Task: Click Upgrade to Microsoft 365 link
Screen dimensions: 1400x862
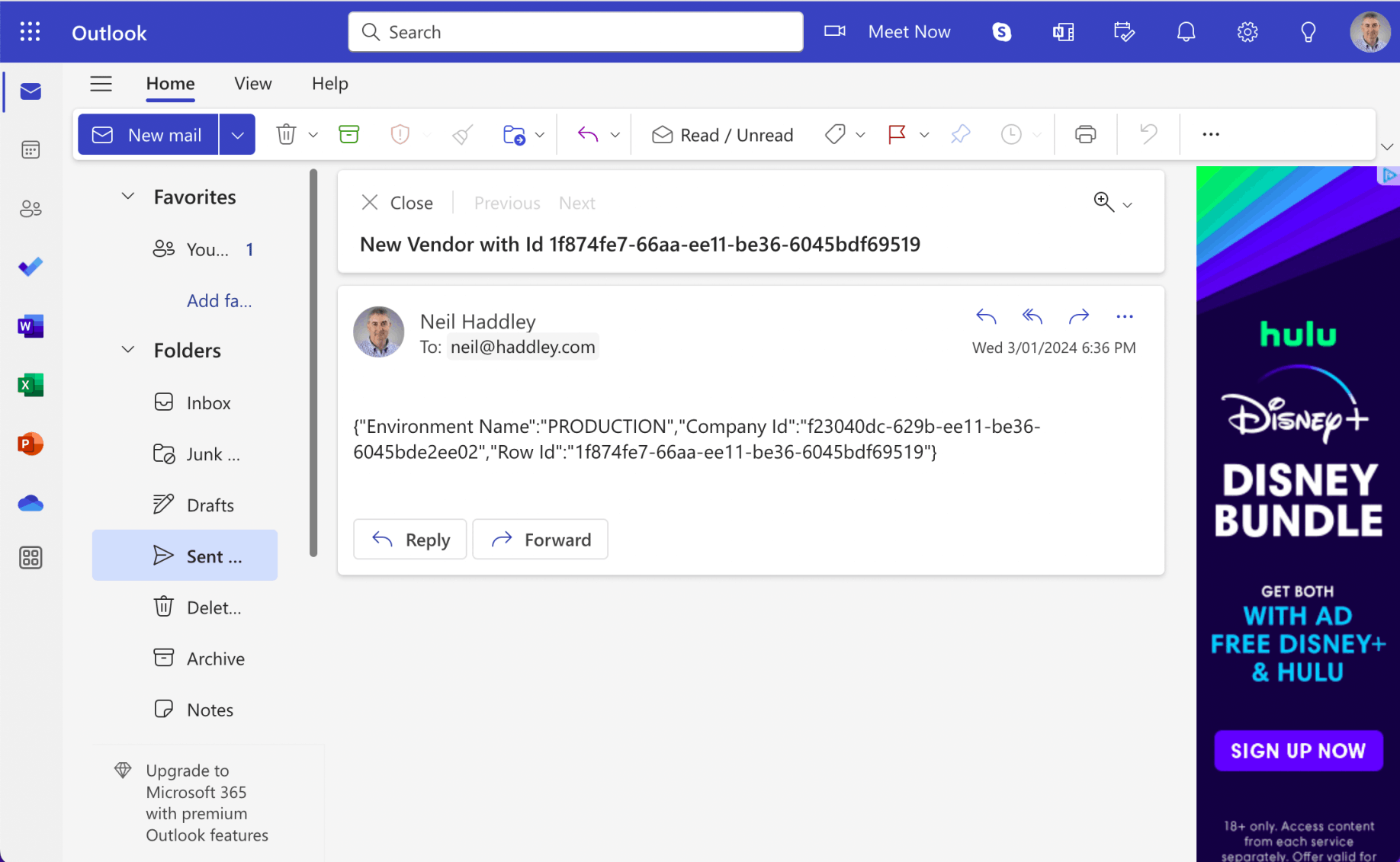Action: click(x=207, y=803)
